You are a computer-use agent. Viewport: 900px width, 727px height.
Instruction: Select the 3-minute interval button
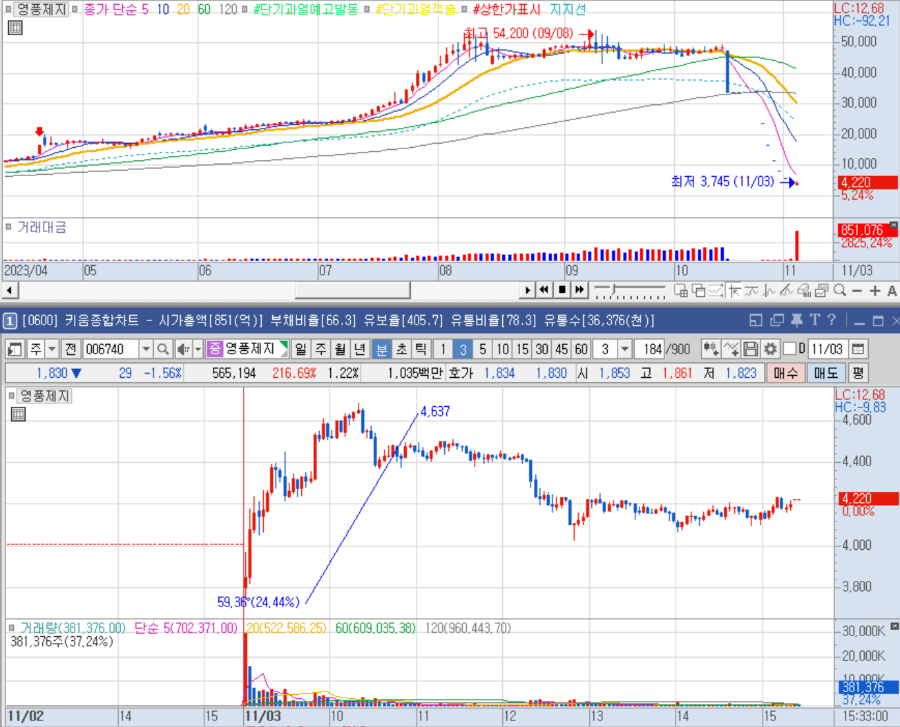pos(463,349)
